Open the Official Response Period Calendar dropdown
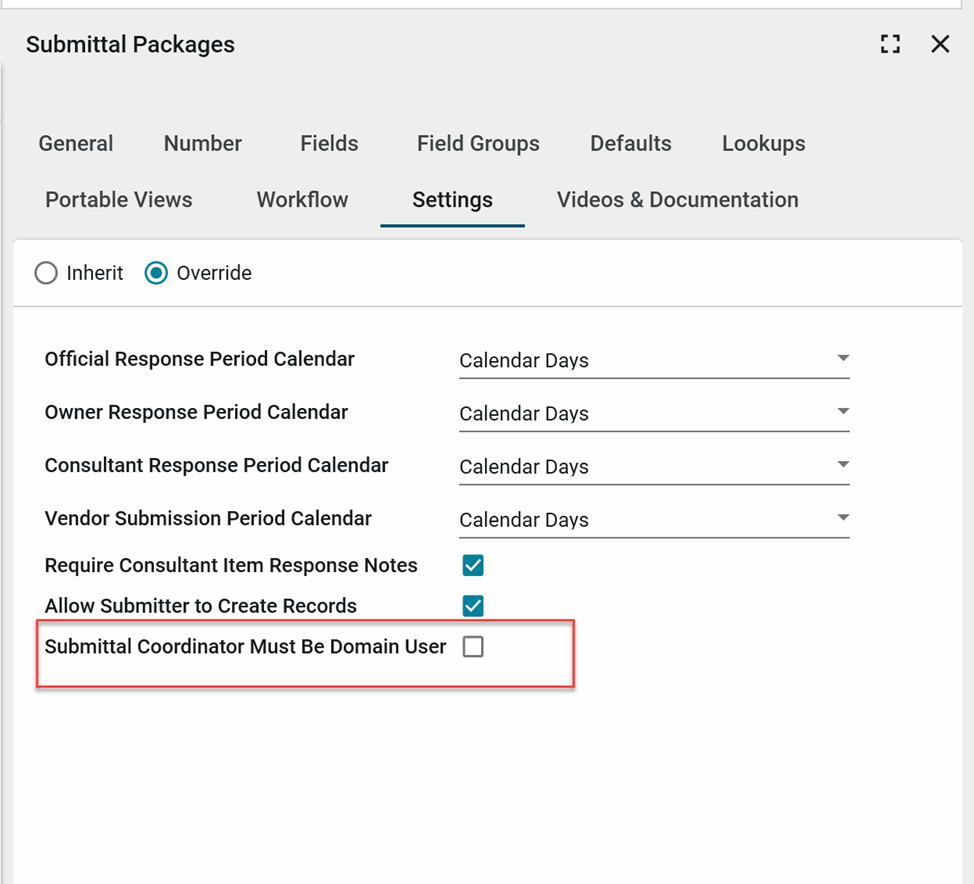Viewport: 974px width, 884px height. pyautogui.click(x=654, y=360)
